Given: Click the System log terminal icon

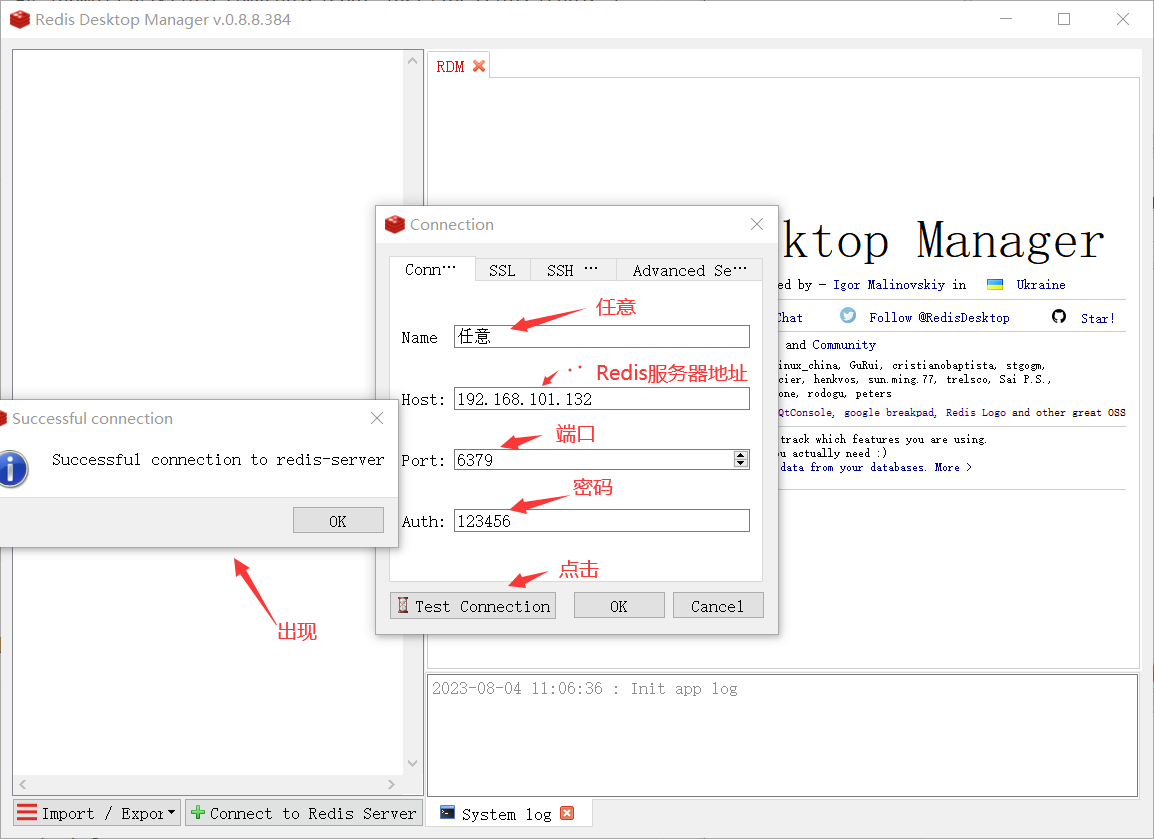Looking at the screenshot, I should pyautogui.click(x=447, y=813).
